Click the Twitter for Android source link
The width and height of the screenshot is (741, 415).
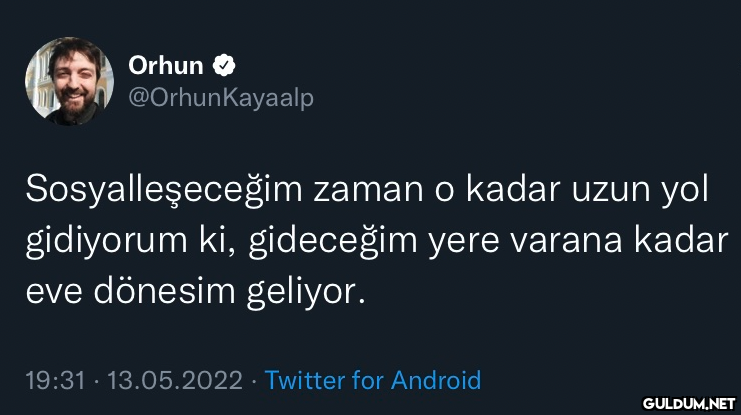click(x=373, y=380)
